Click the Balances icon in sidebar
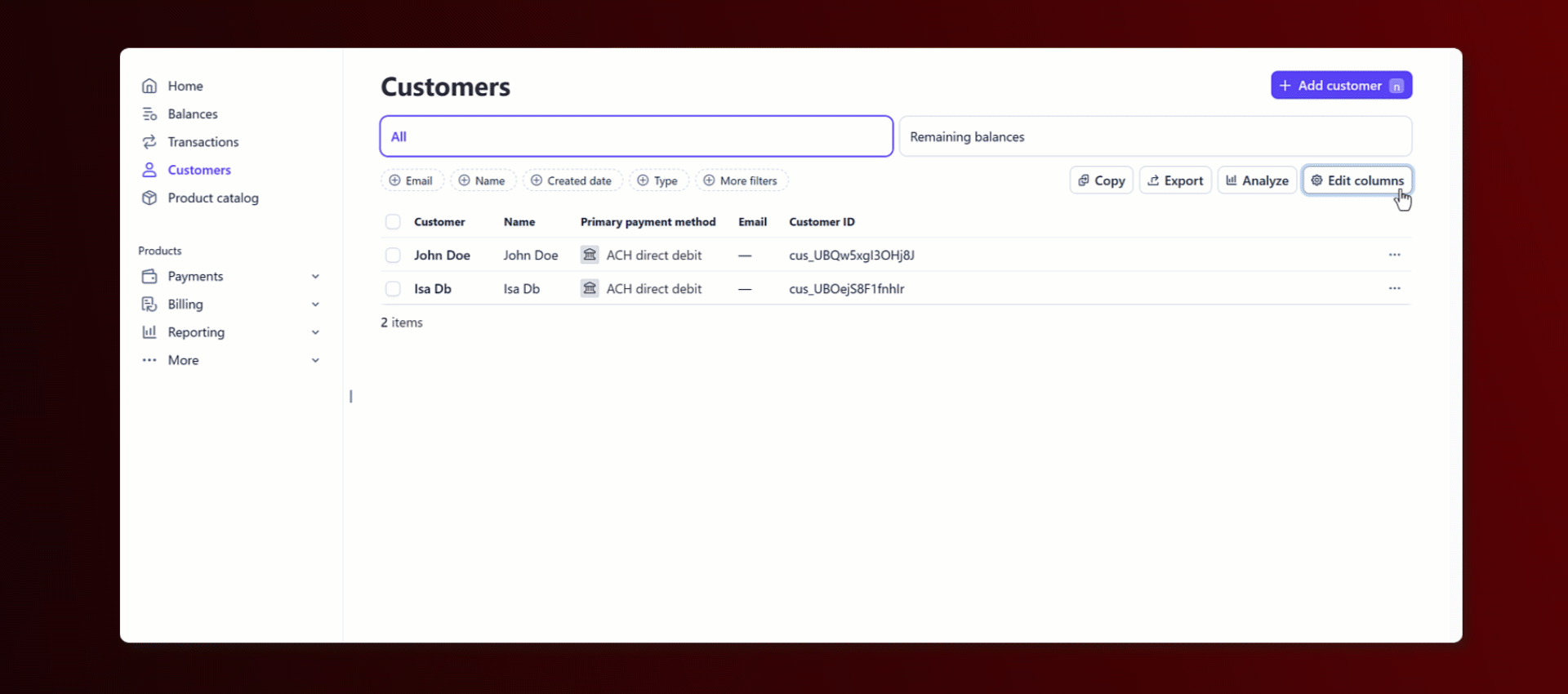The image size is (1568, 694). 149,113
